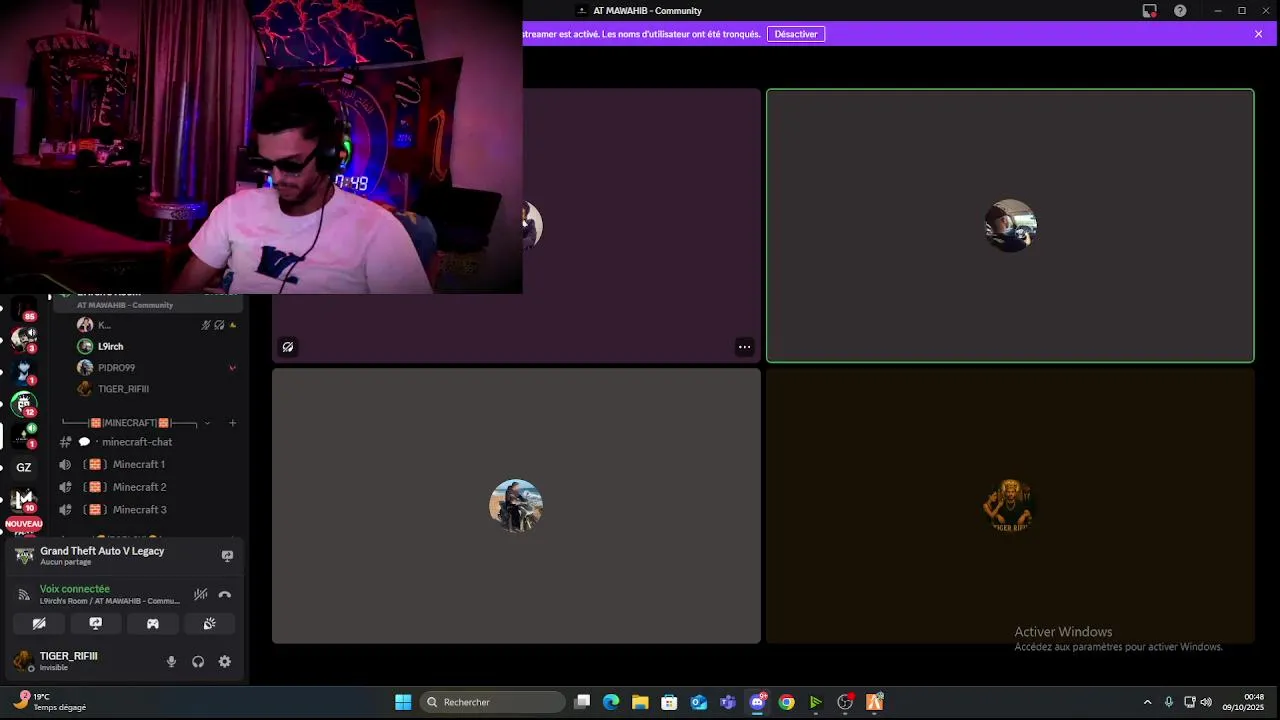Select the TIGER_RIFIII participant tile
The height and width of the screenshot is (720, 1280).
(1010, 506)
